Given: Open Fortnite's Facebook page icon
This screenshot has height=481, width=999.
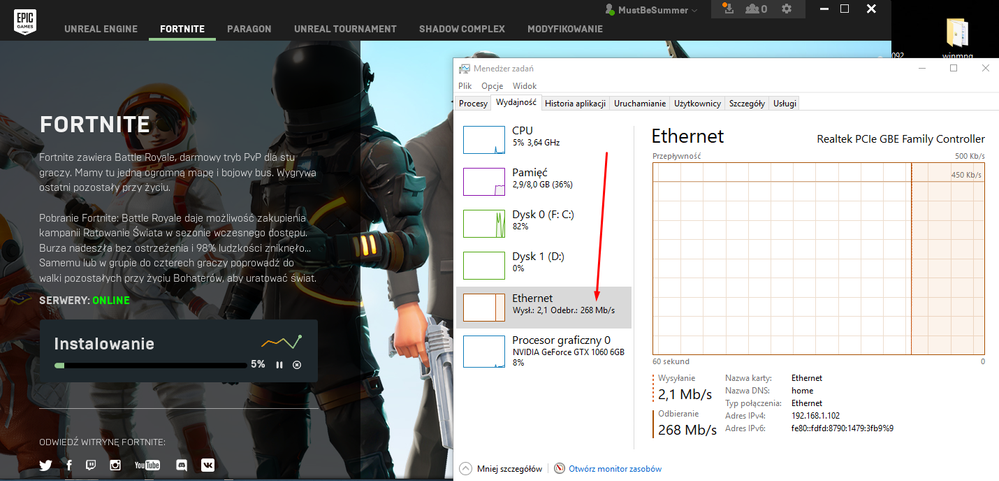Looking at the screenshot, I should 69,465.
